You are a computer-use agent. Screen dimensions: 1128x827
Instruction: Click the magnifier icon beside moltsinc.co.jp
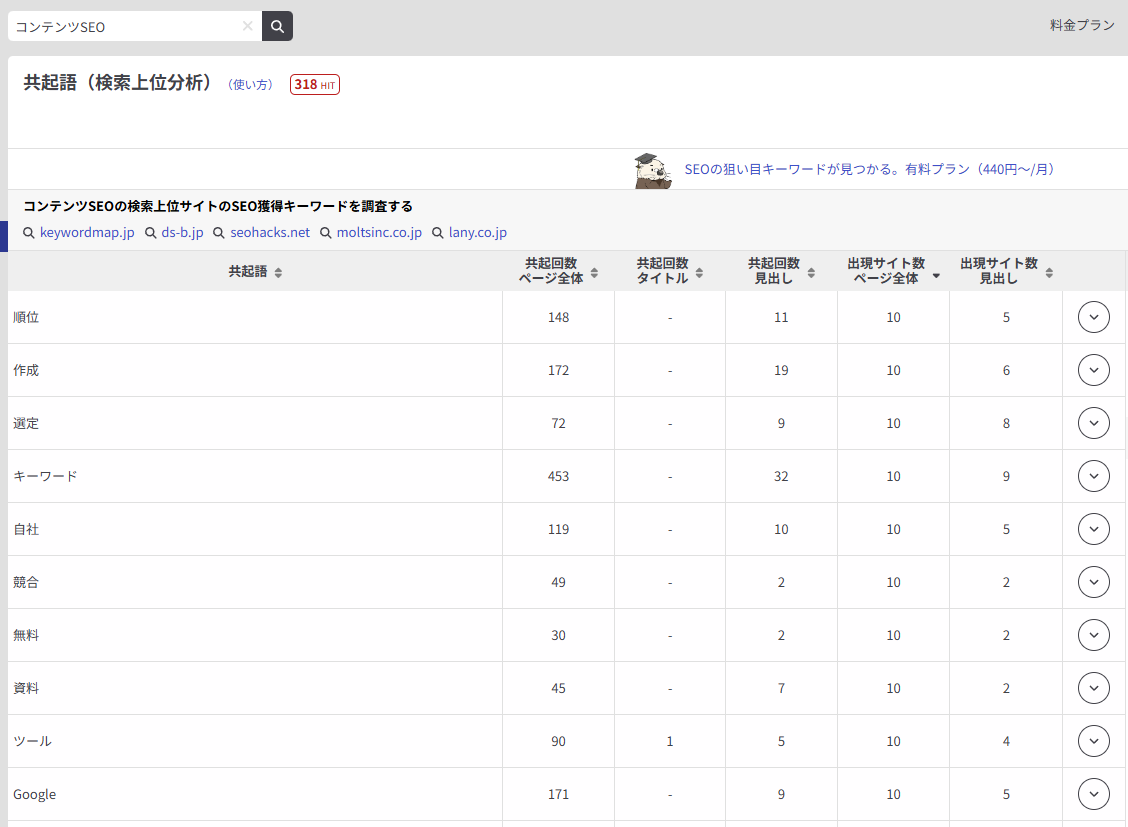[325, 232]
